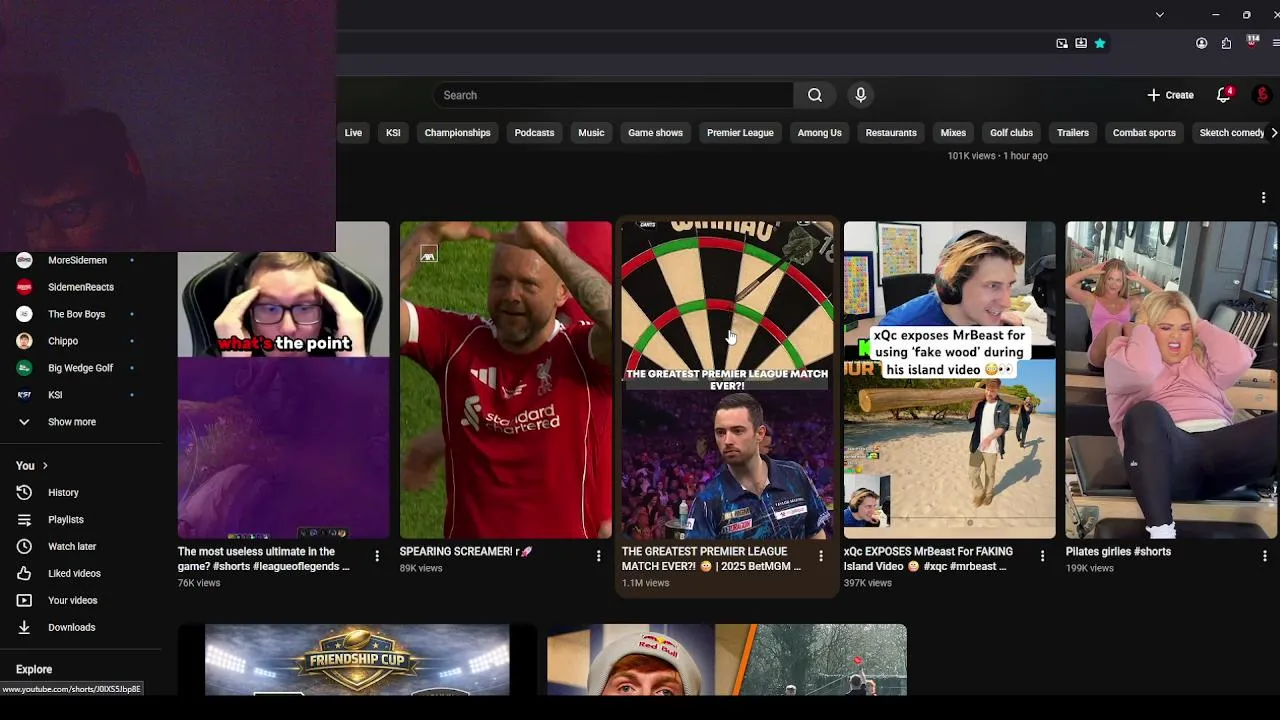Click the Create button
The width and height of the screenshot is (1280, 720).
tap(1170, 95)
